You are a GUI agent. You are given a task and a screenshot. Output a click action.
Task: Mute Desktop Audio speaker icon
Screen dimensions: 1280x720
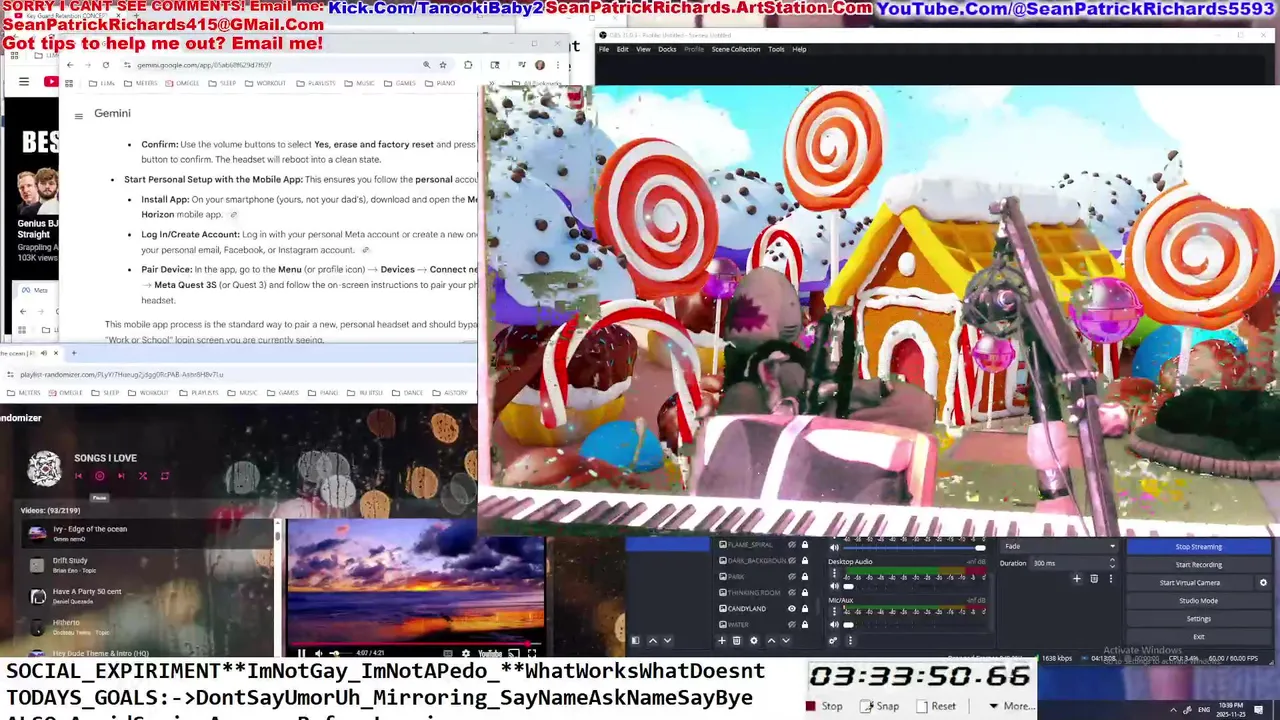[834, 586]
